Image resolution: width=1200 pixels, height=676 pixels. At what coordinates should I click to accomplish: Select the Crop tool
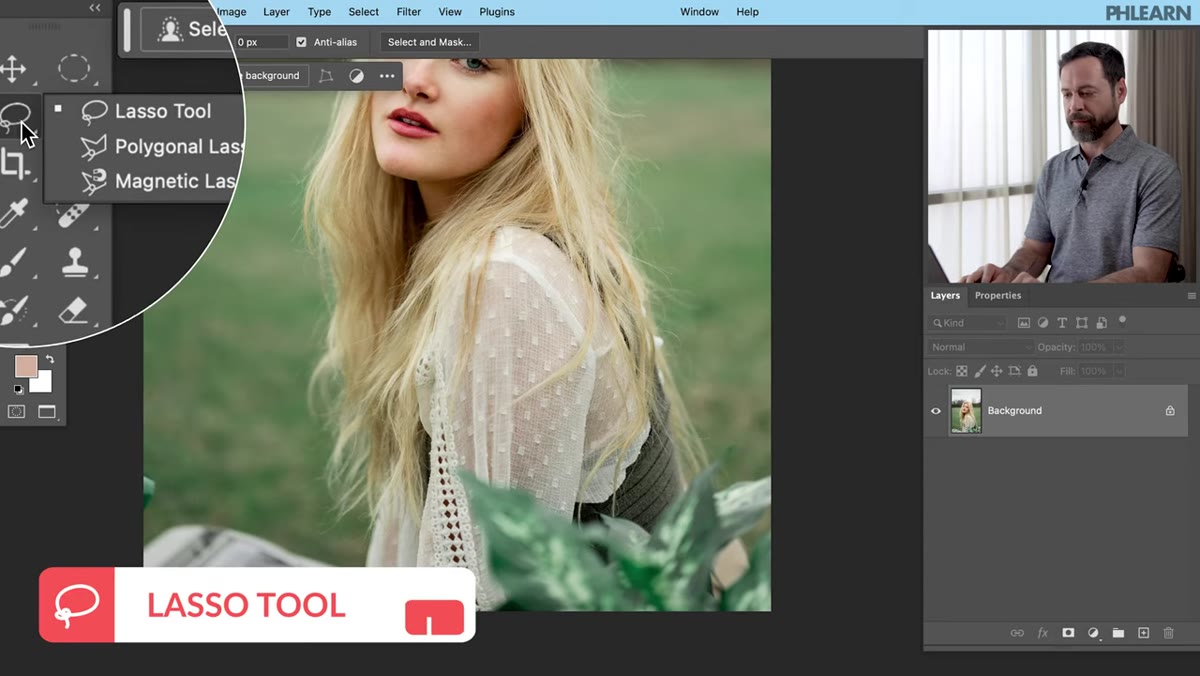point(13,164)
